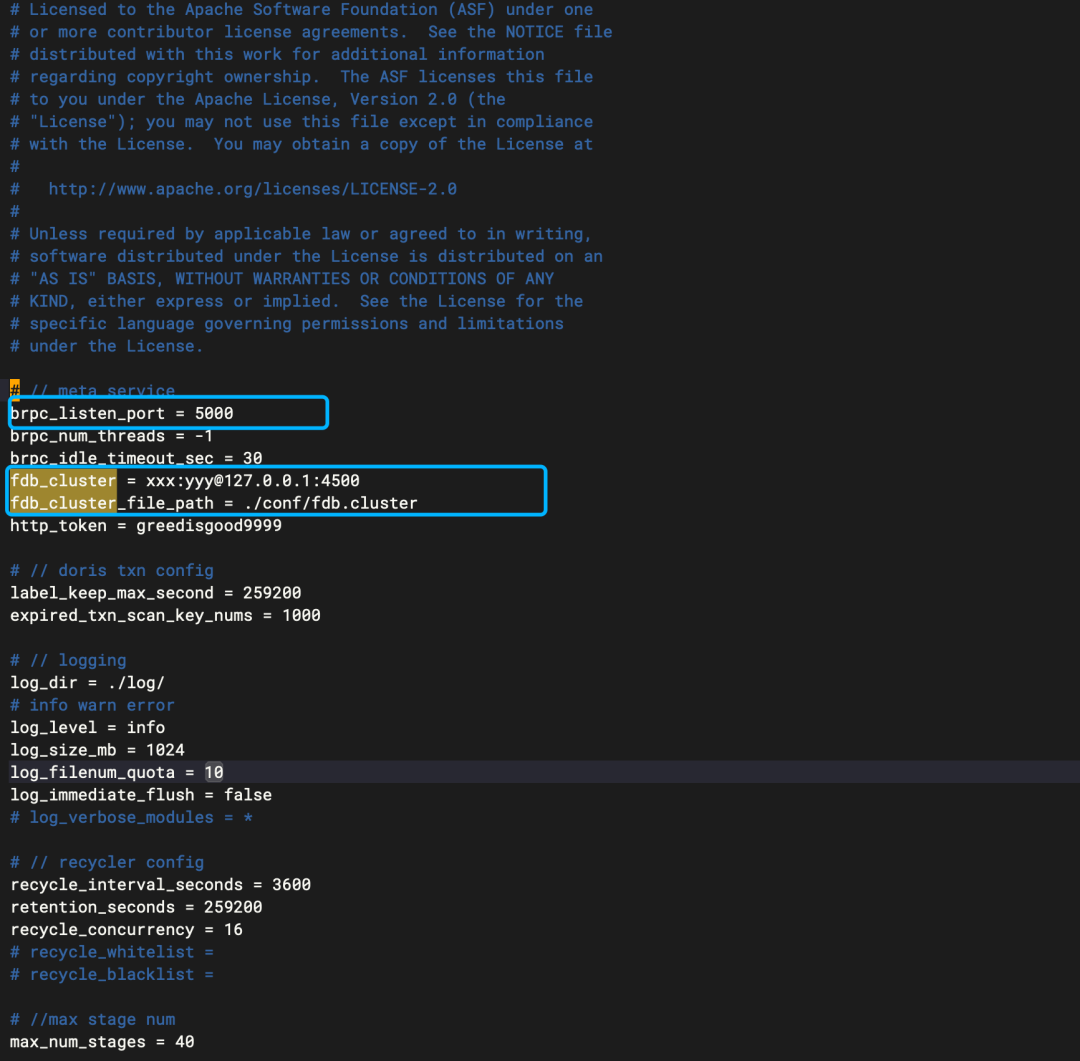Viewport: 1080px width, 1061px height.
Task: Click retention_seconds = 259200 line
Action: (136, 907)
